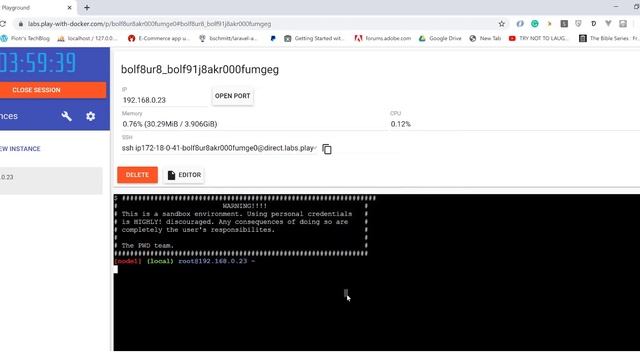Click the SSH command text field
Screen dimensions: 640x360
219,148
